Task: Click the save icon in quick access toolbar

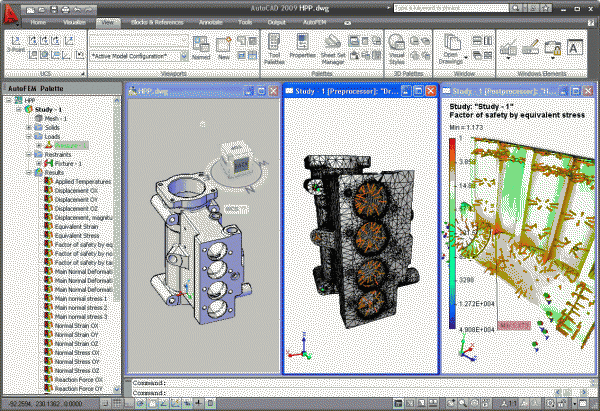Action: (x=54, y=10)
